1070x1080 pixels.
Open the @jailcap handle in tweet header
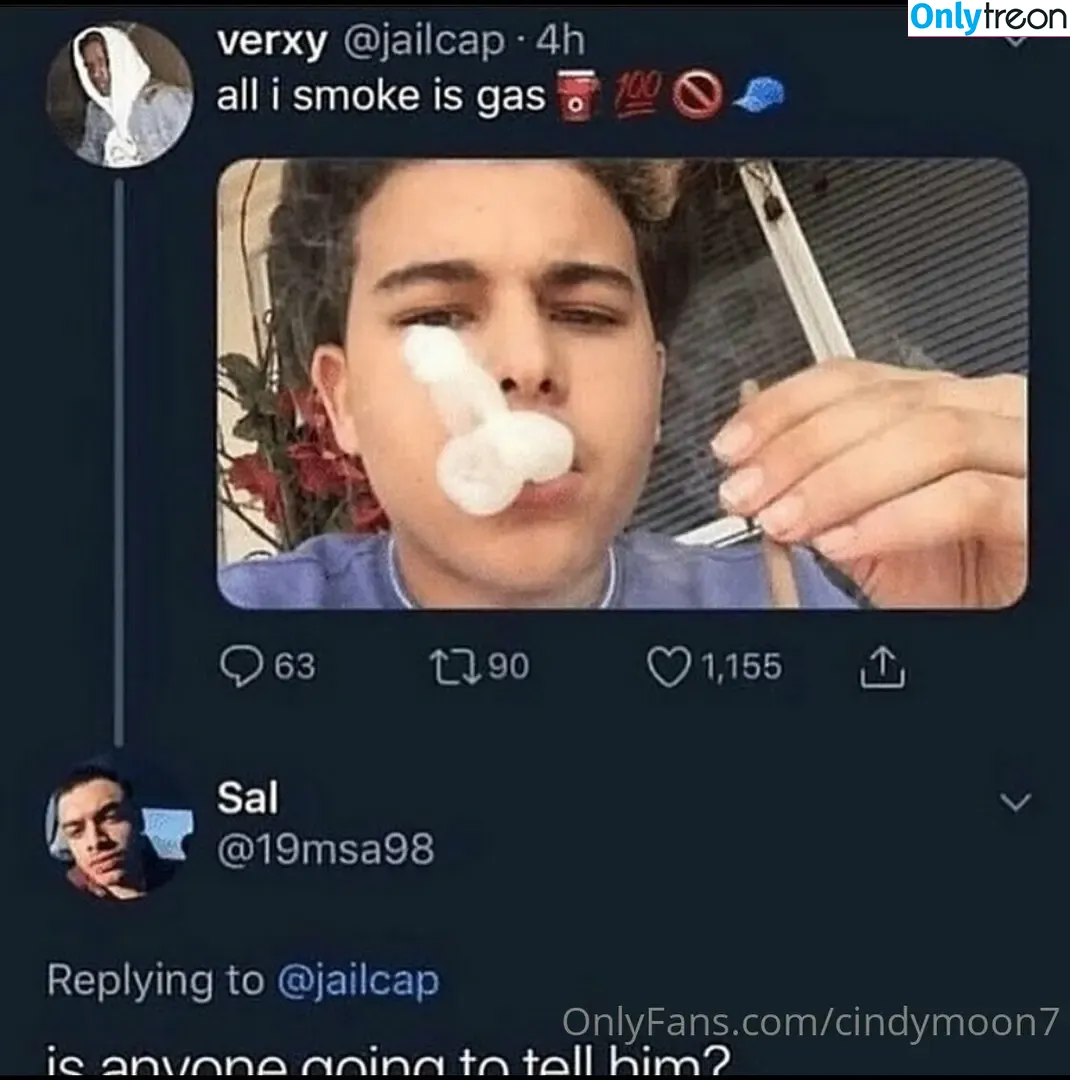tap(424, 41)
